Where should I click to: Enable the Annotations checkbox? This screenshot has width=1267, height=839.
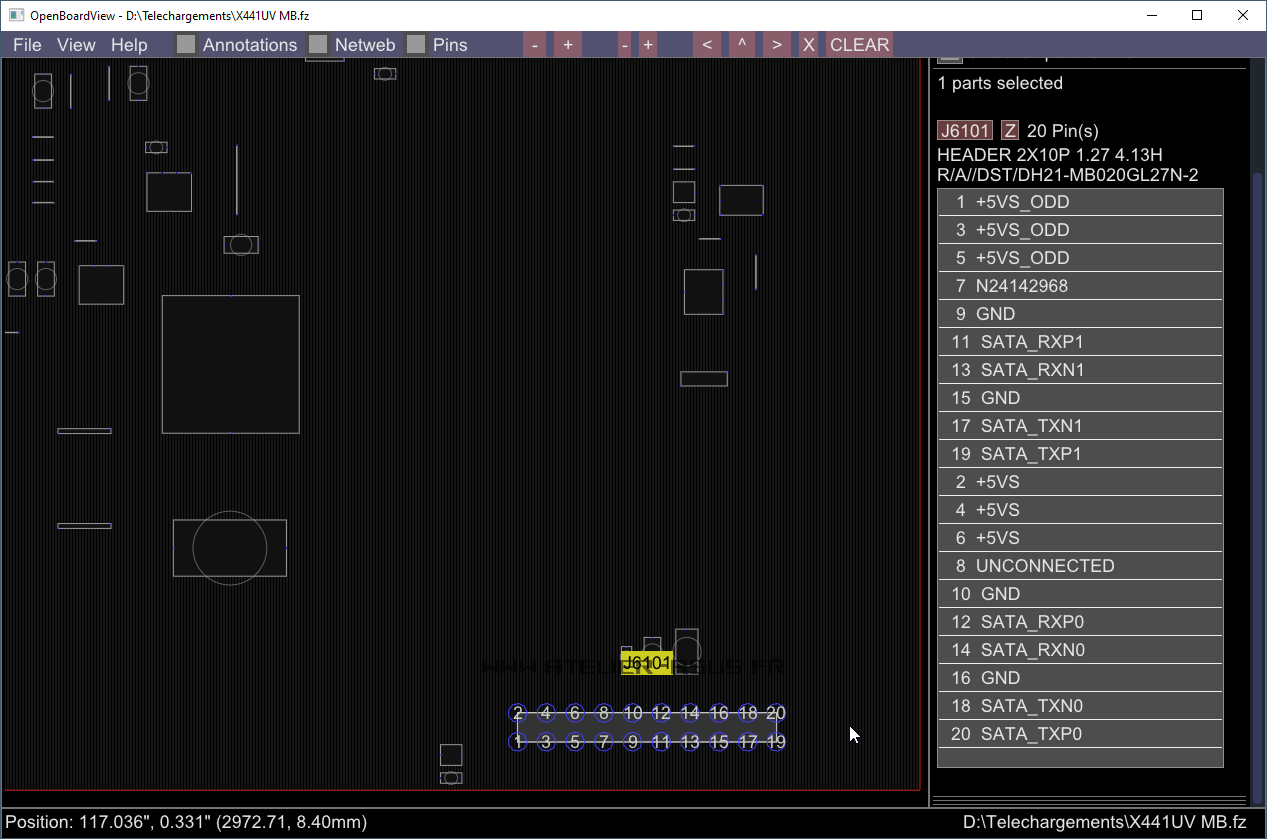(186, 45)
